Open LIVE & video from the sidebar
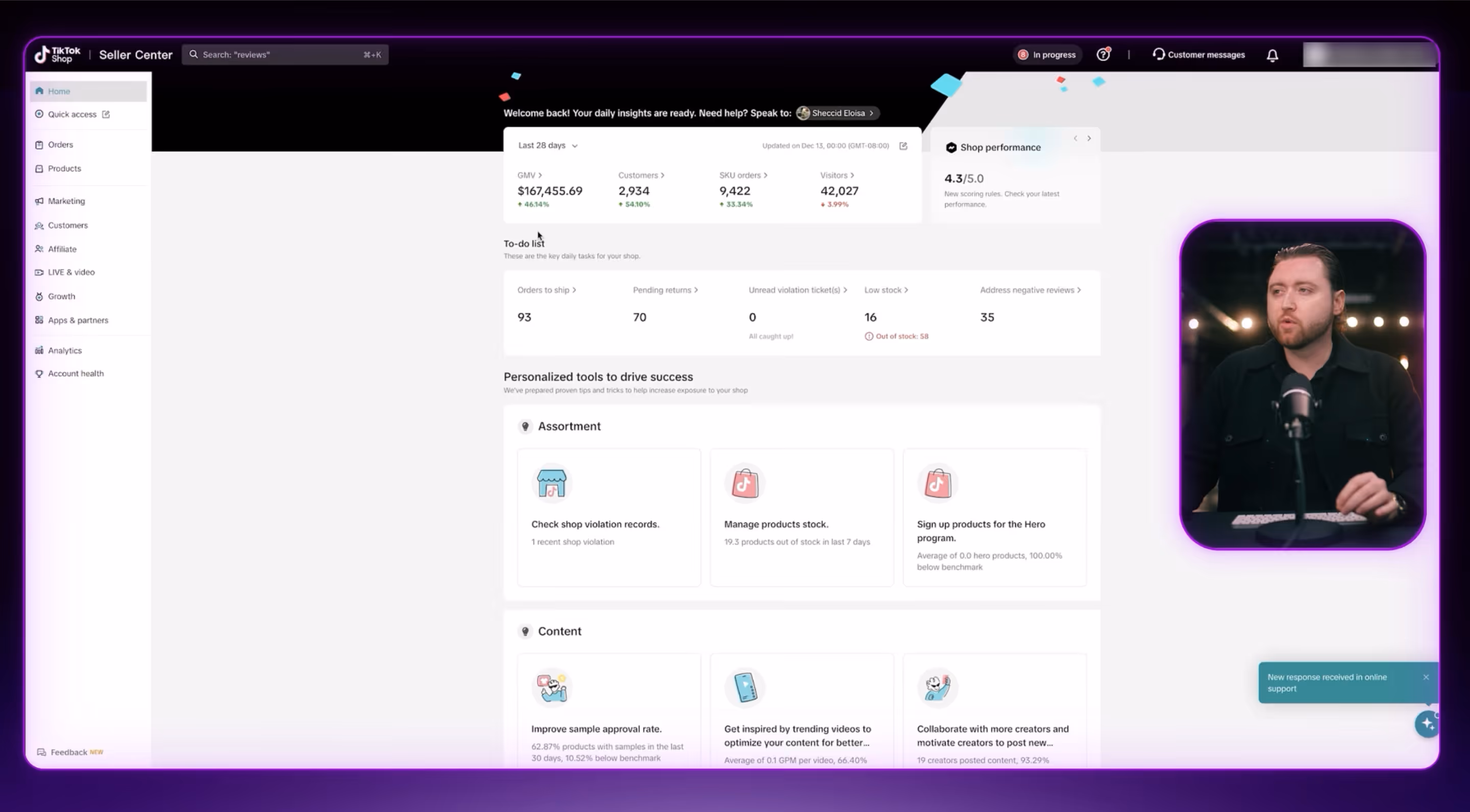 (x=71, y=272)
